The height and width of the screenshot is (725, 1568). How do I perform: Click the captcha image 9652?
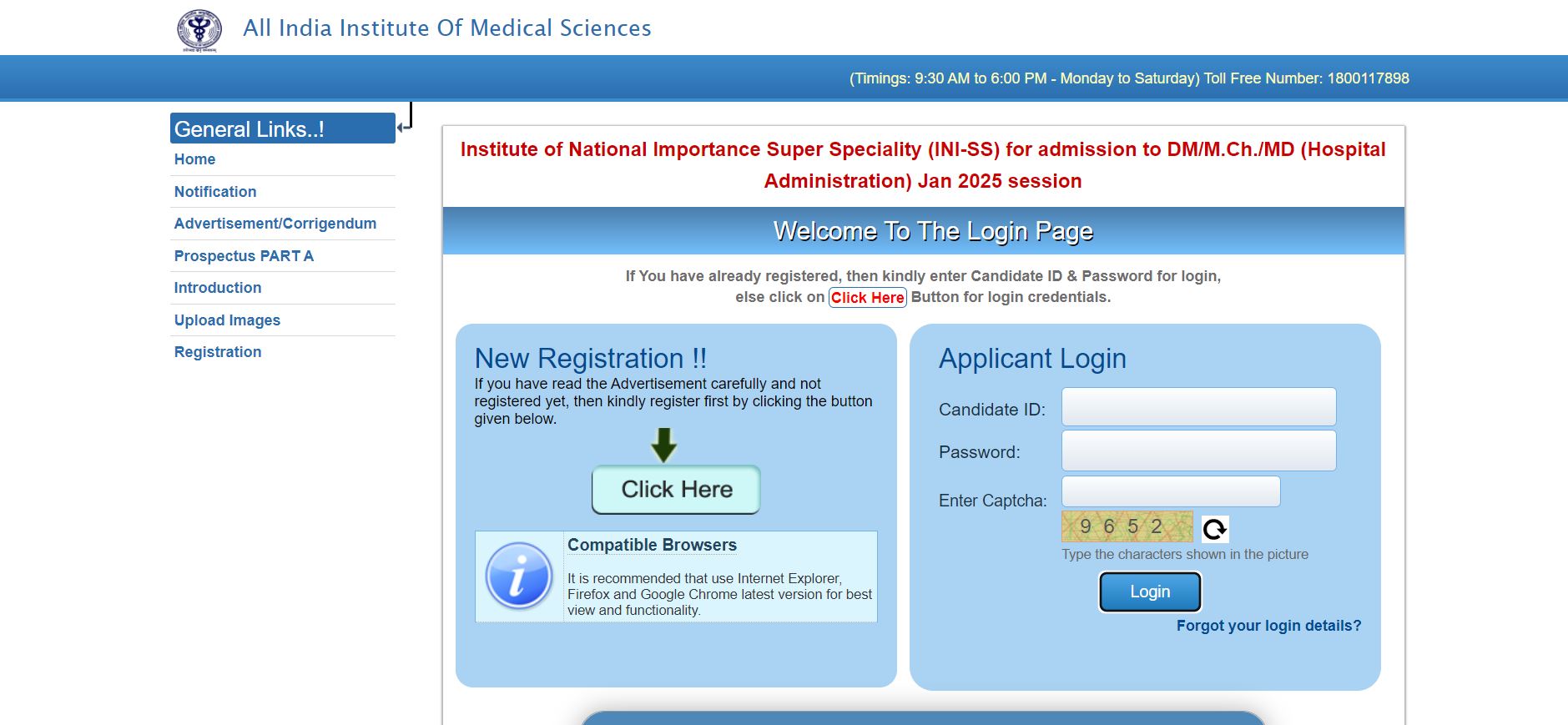[1127, 526]
